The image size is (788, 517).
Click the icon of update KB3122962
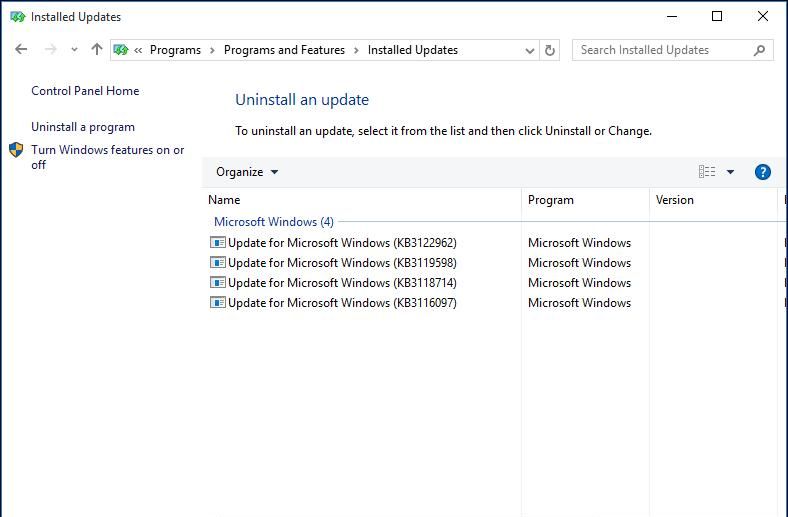pos(218,242)
